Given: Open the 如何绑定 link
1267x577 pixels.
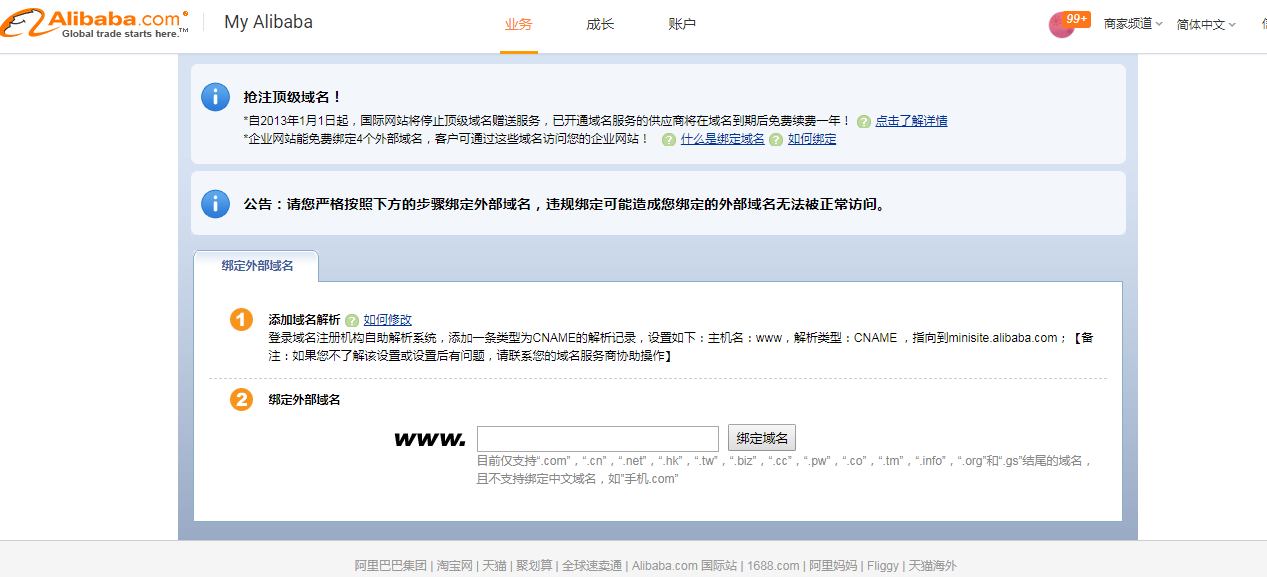Looking at the screenshot, I should pyautogui.click(x=812, y=139).
